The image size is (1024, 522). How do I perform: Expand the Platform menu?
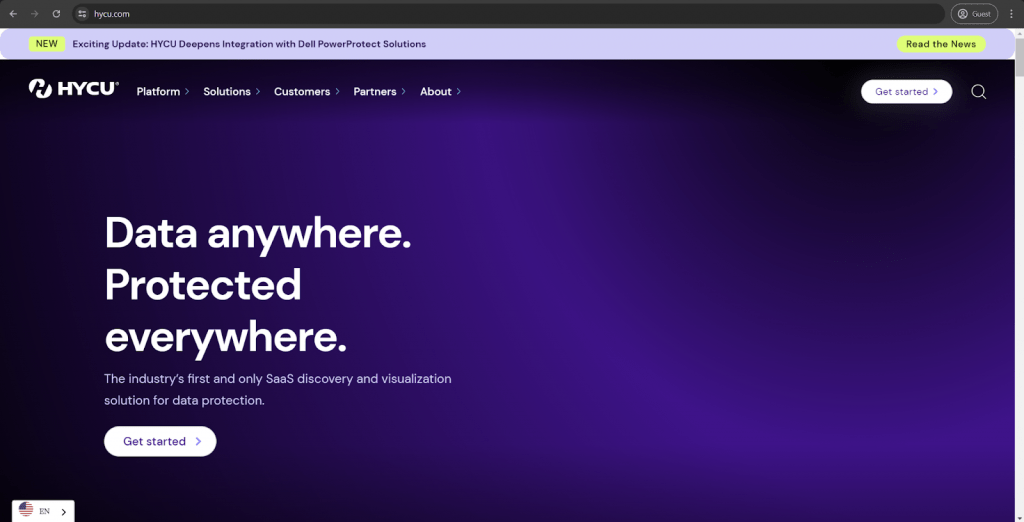162,92
